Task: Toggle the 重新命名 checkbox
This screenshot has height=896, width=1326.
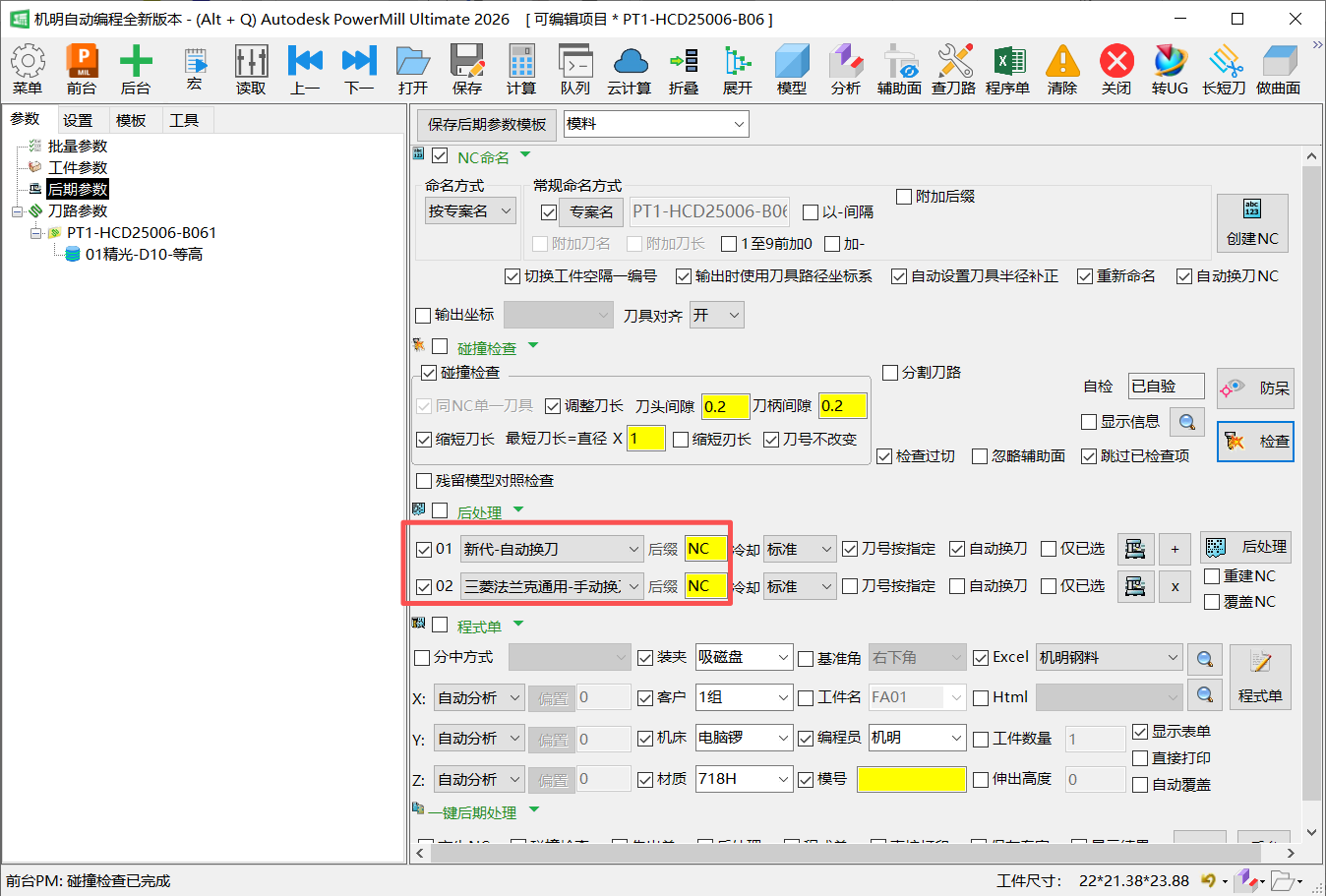Action: point(1085,276)
